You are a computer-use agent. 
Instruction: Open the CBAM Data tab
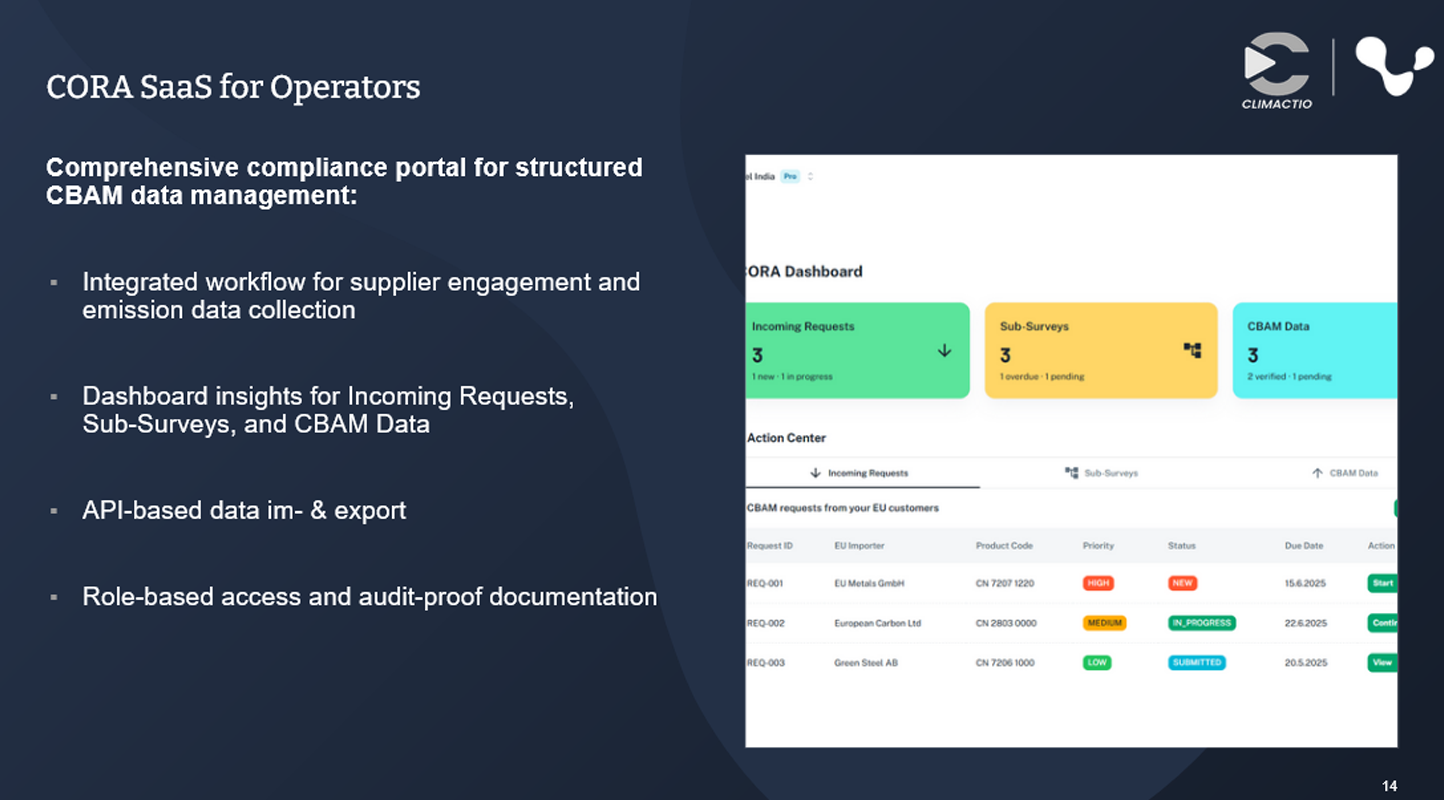1345,473
